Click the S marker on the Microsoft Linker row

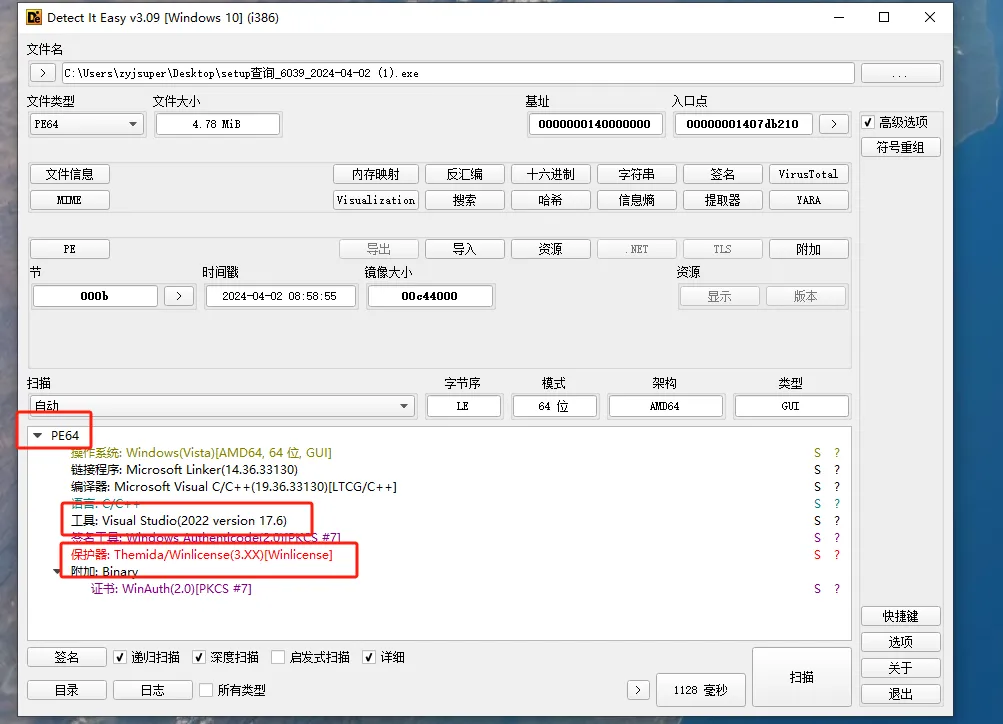817,470
